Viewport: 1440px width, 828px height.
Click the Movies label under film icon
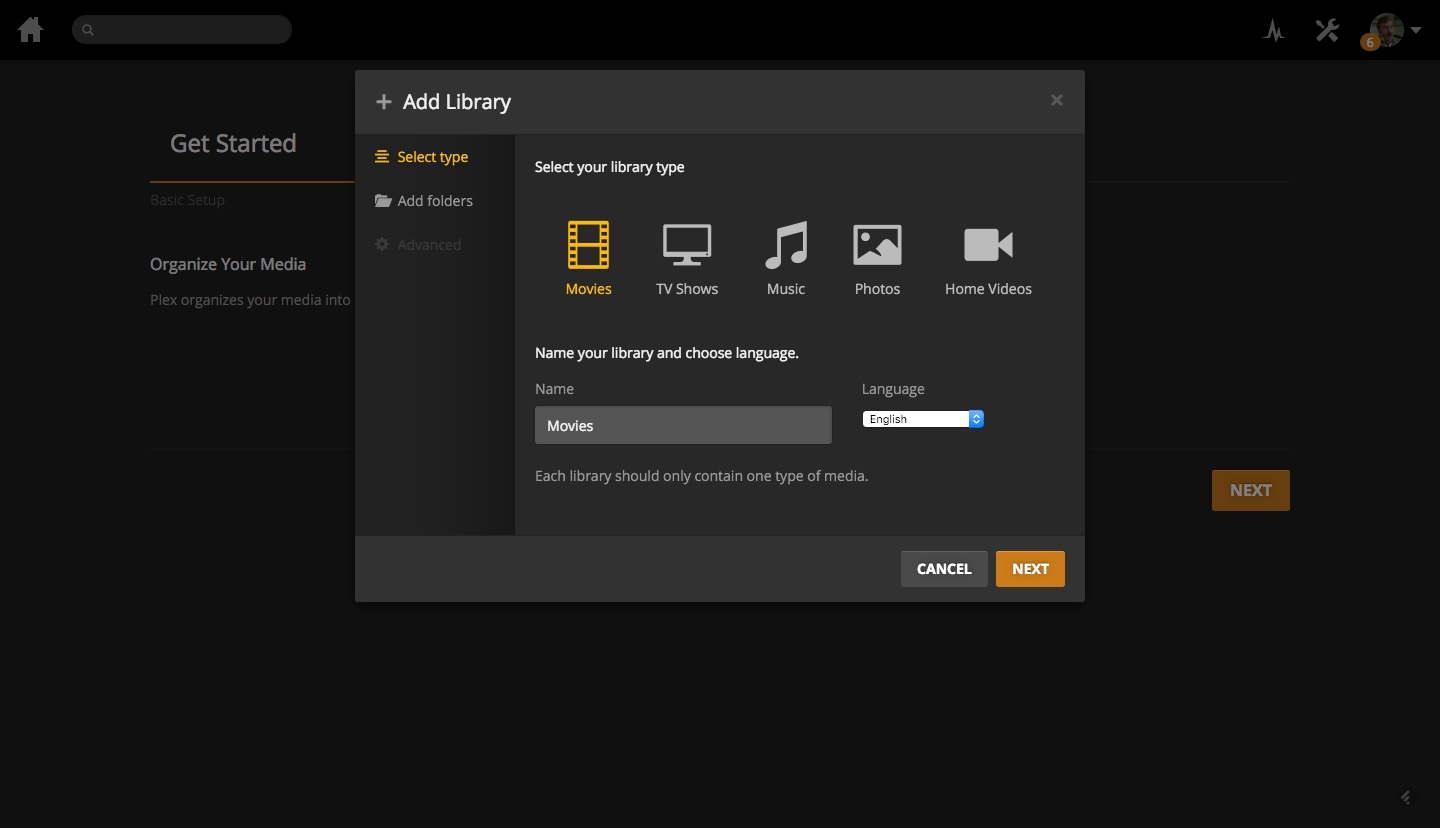click(x=588, y=289)
